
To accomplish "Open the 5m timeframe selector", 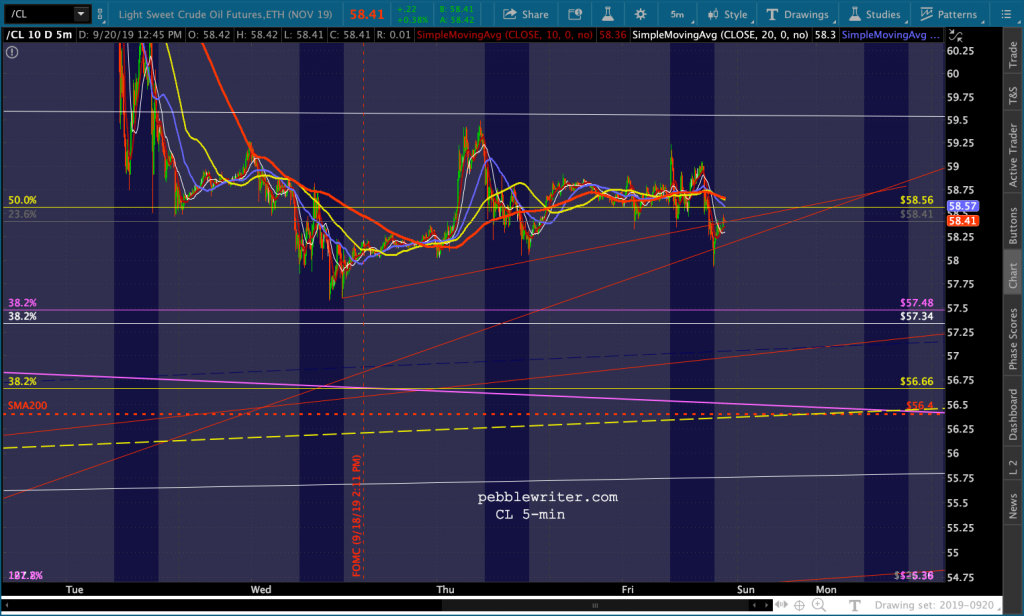I will 679,14.
